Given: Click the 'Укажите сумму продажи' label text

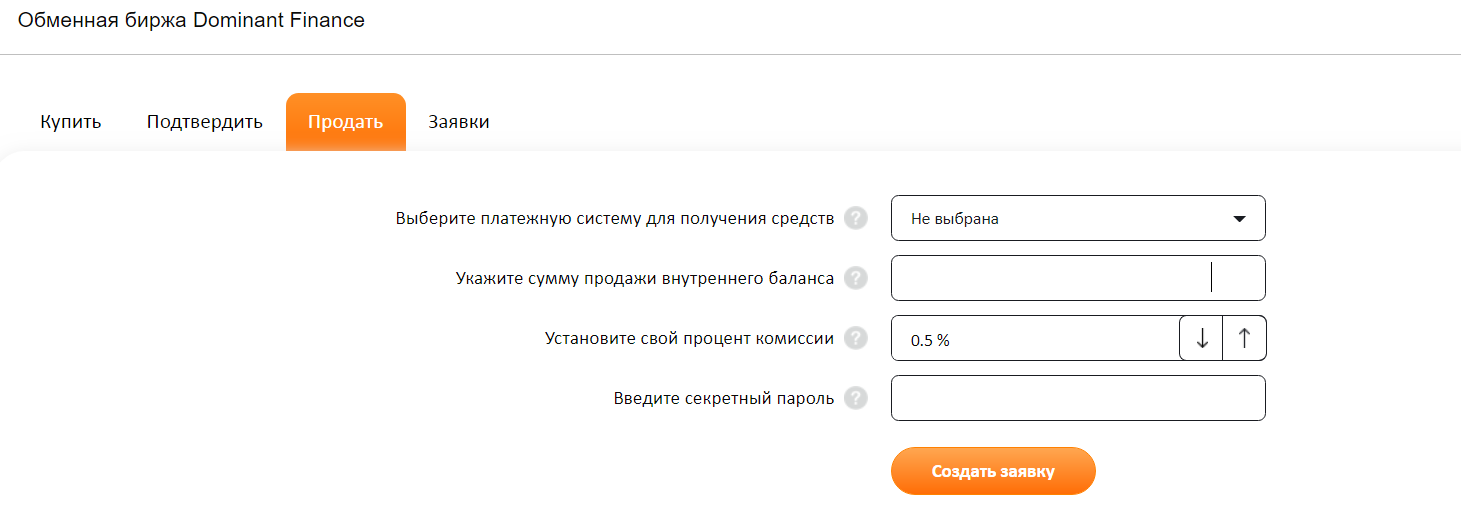Looking at the screenshot, I should click(x=645, y=278).
